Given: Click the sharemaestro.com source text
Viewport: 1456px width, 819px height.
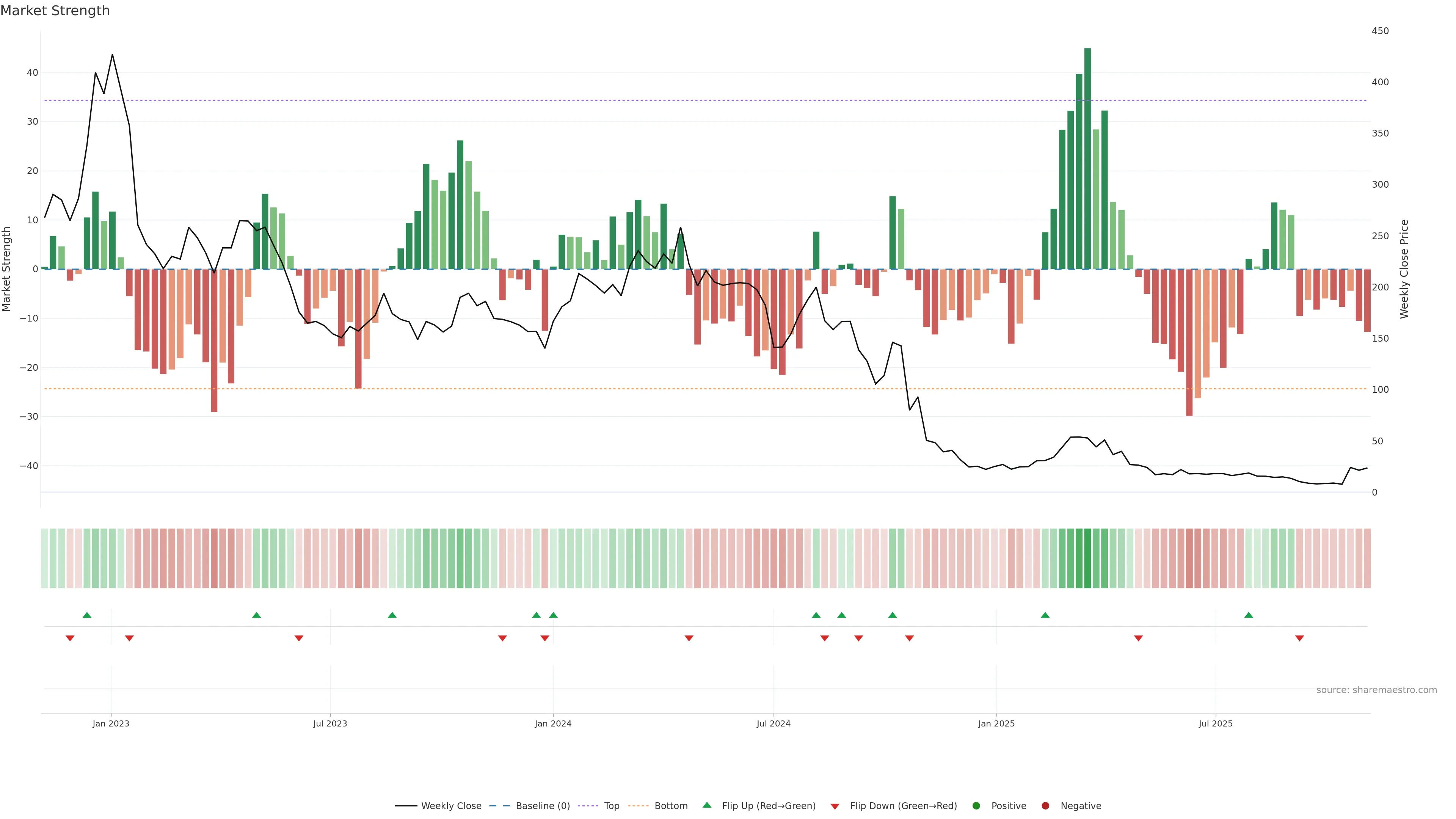Looking at the screenshot, I should (1376, 690).
